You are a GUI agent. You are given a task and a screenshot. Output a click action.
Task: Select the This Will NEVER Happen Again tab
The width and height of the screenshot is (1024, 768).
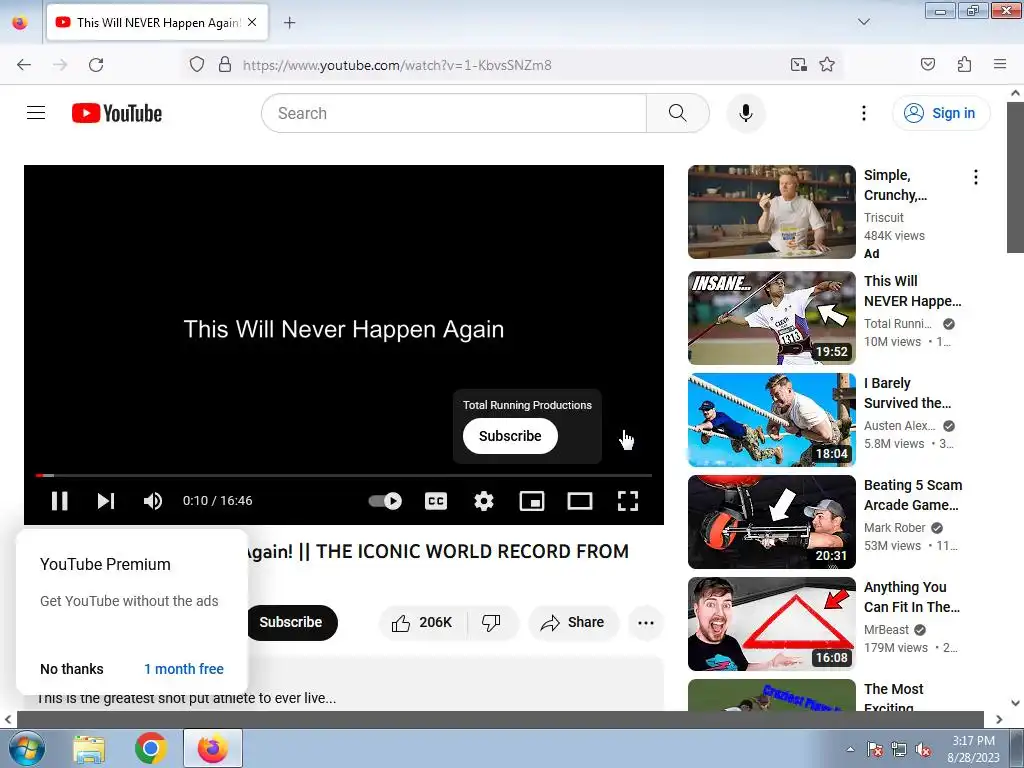coord(158,22)
